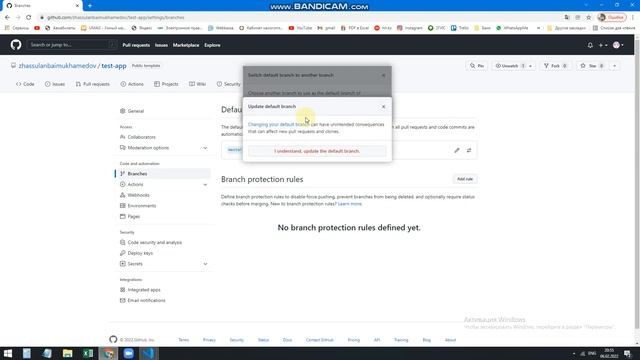Click the Unwatch button
Image resolution: width=640 pixels, height=360 pixels.
coord(509,66)
